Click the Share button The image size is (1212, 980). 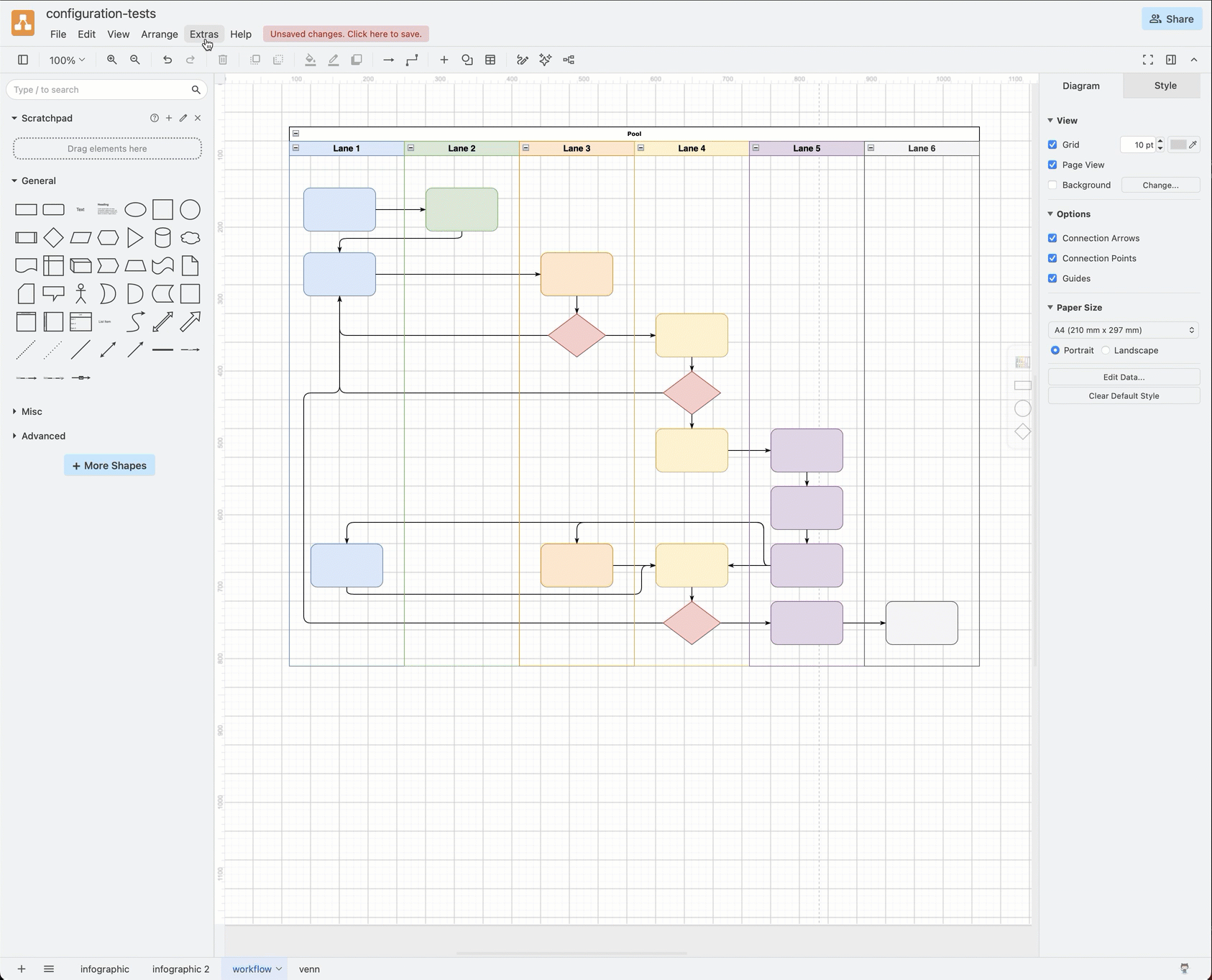point(1172,19)
